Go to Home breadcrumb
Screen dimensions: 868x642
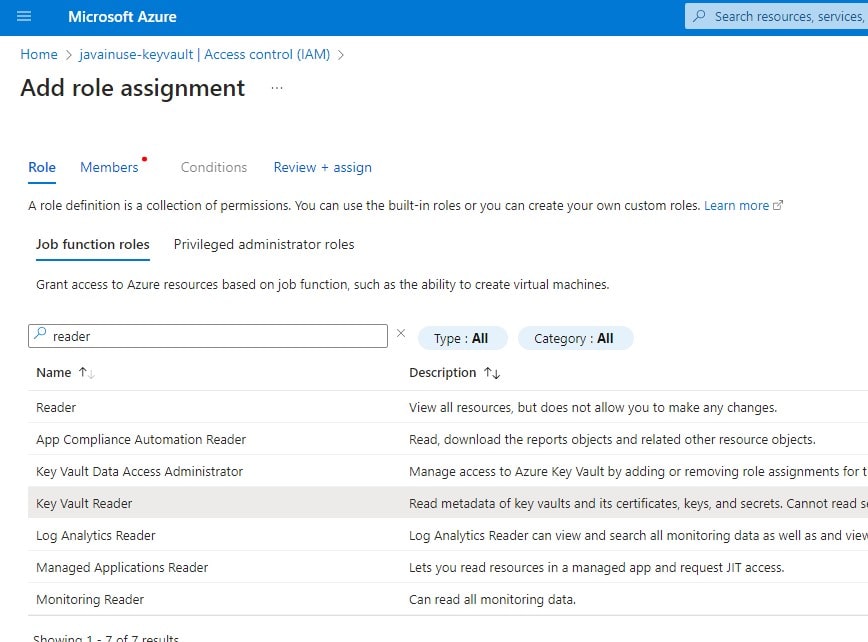(39, 54)
